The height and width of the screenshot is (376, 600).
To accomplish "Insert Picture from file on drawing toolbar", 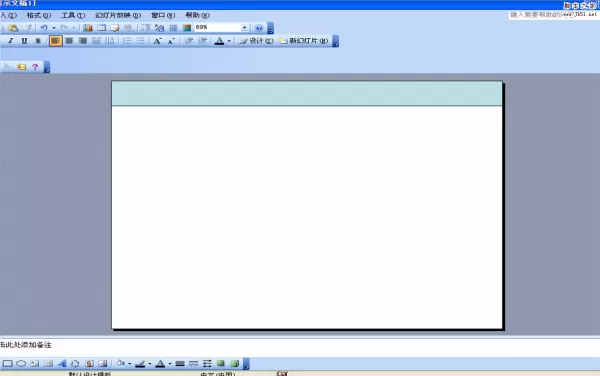I will (103, 364).
